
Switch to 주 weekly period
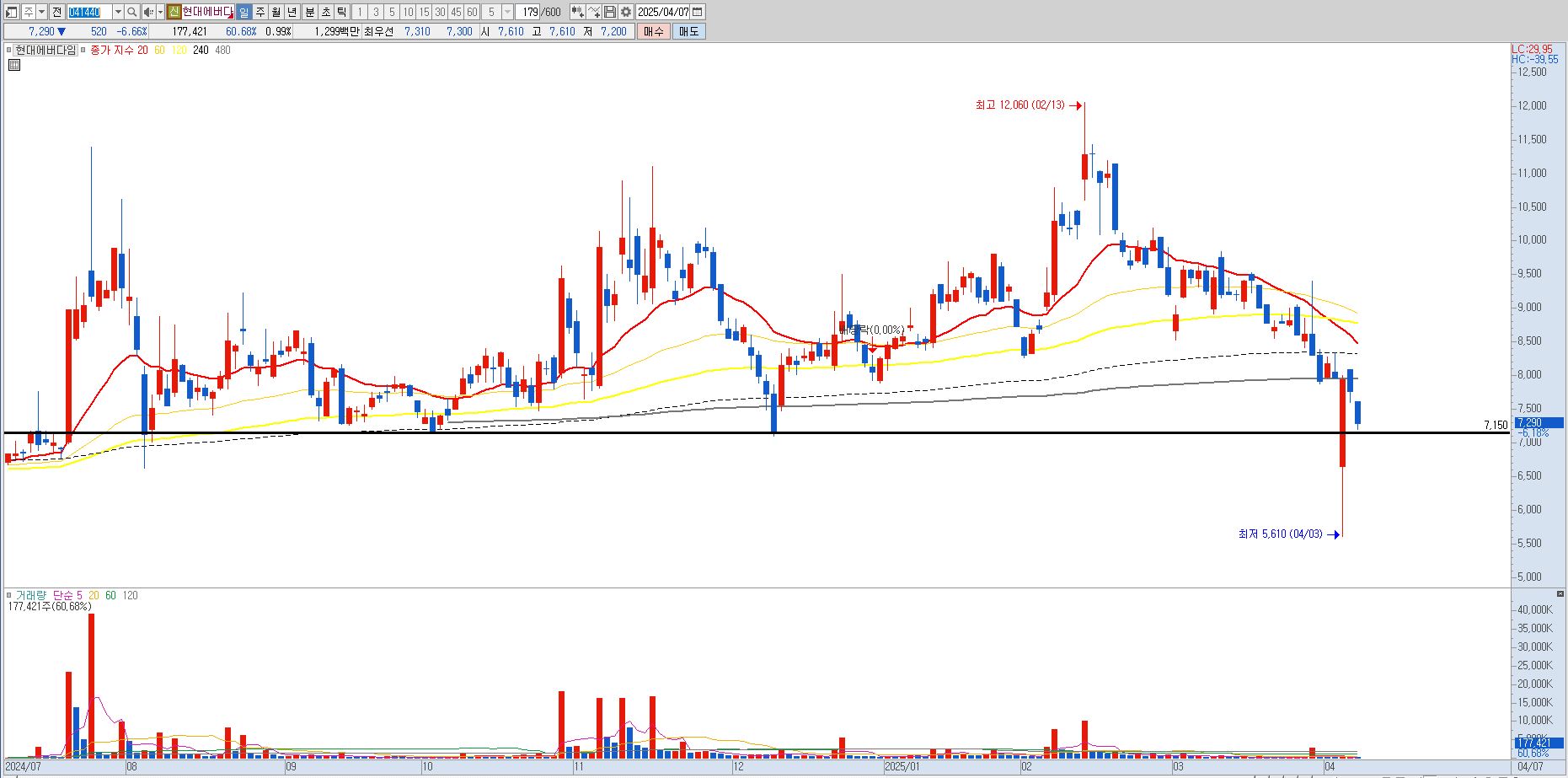[260, 12]
